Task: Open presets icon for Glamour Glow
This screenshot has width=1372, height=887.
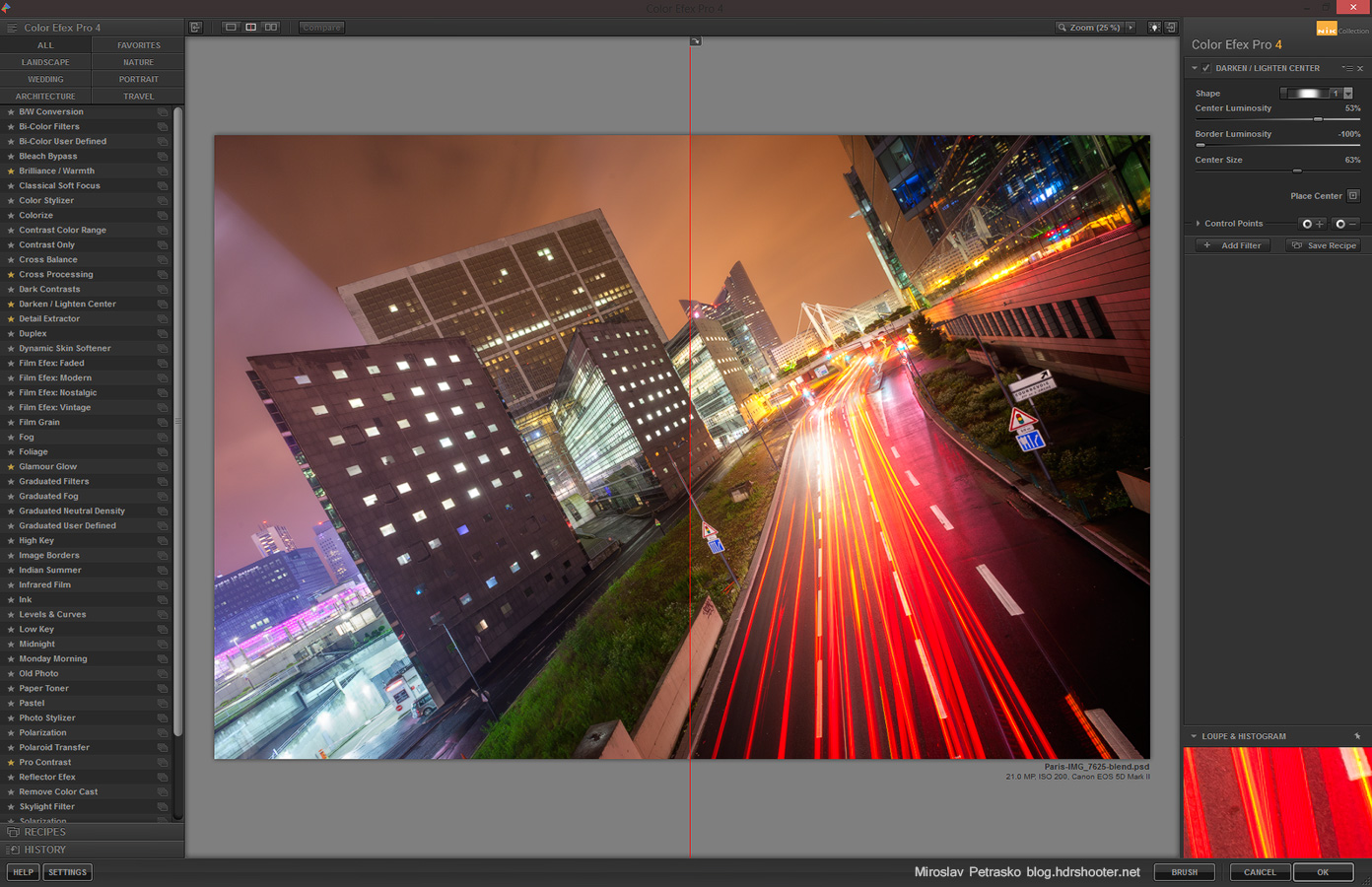Action: [x=163, y=467]
